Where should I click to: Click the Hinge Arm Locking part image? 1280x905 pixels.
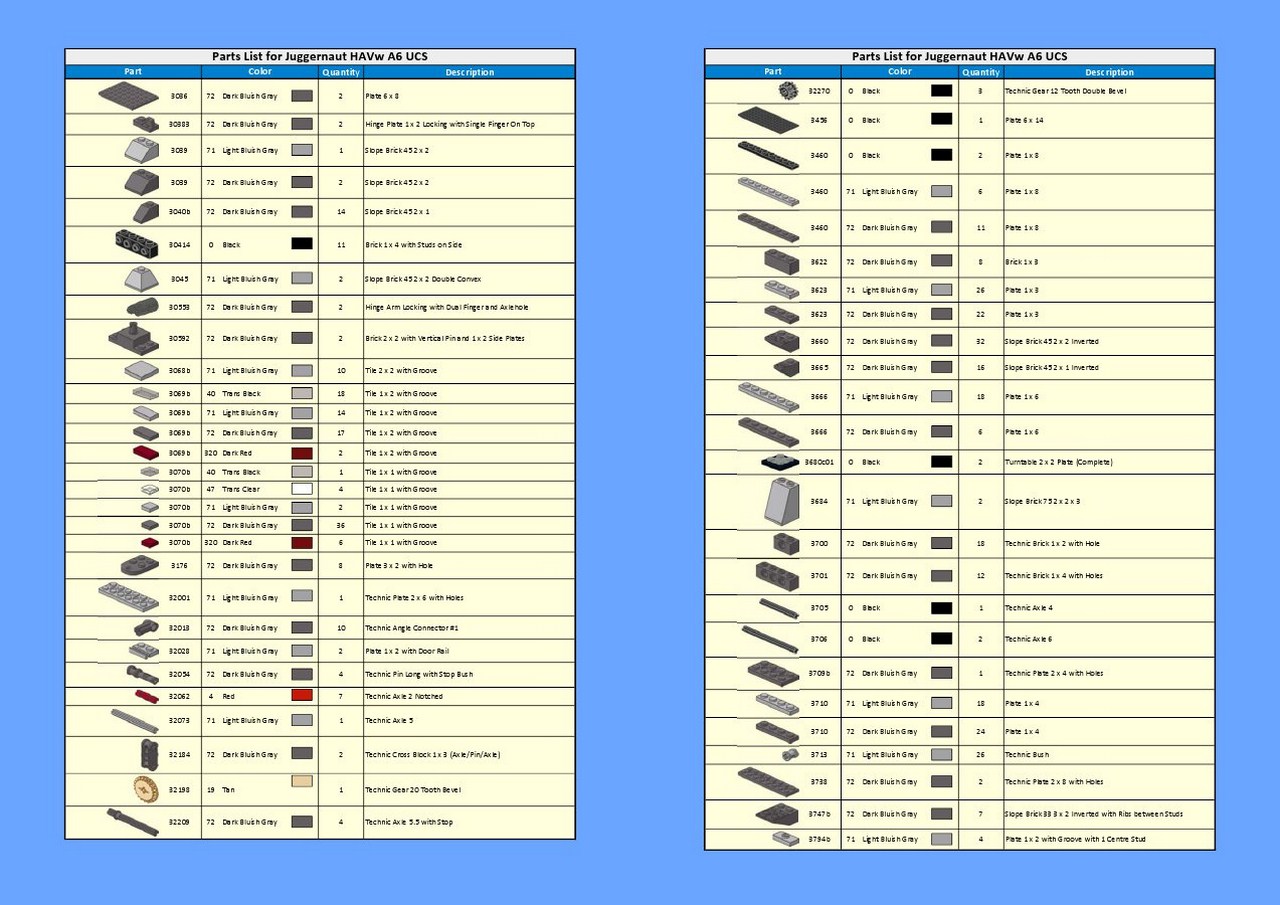click(143, 307)
